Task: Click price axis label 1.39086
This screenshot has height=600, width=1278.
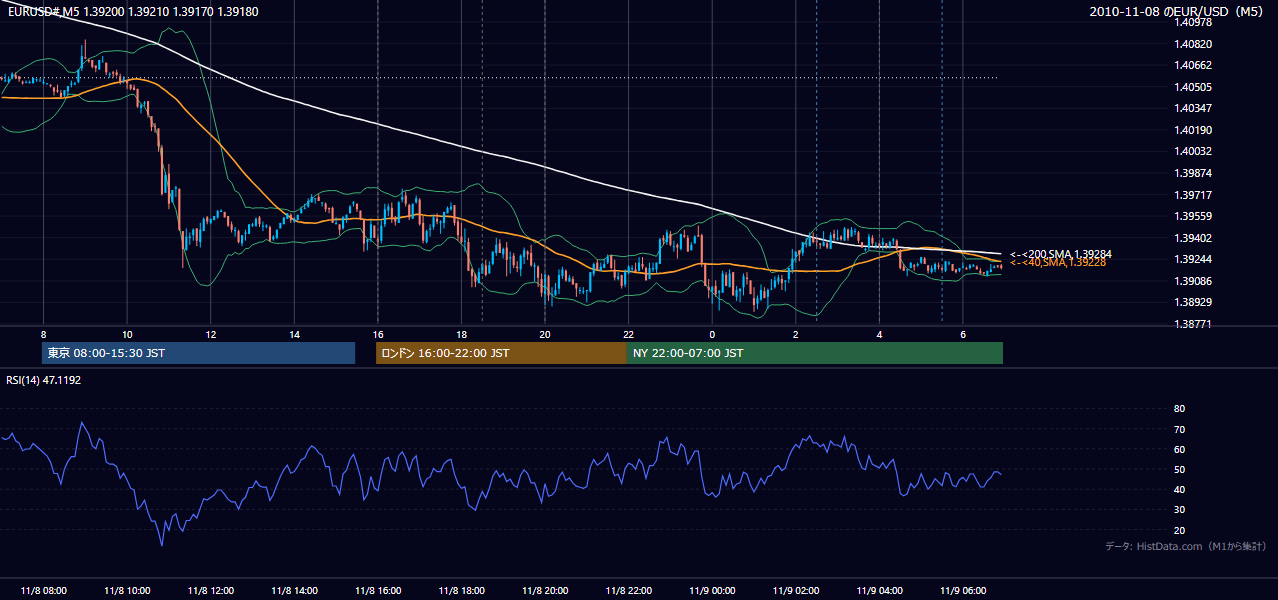Action: coord(1194,282)
